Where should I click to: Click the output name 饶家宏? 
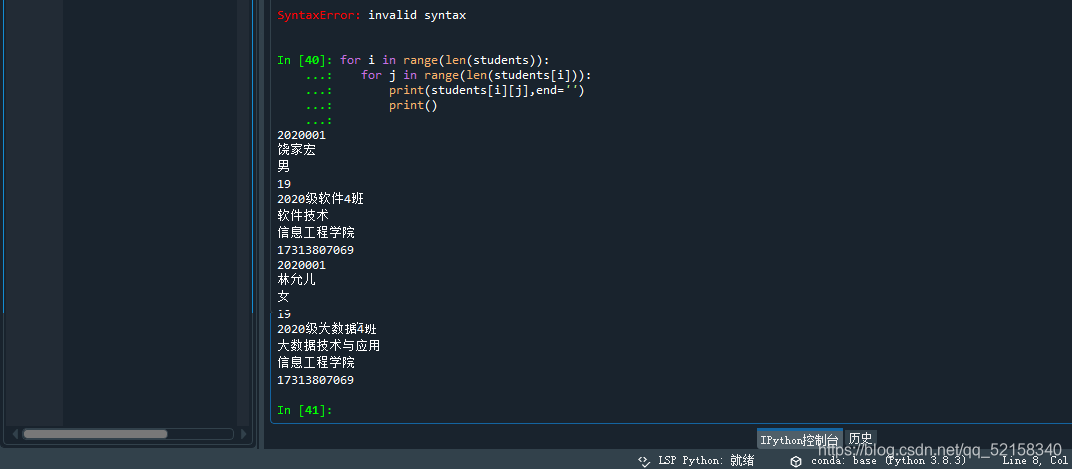[296, 150]
